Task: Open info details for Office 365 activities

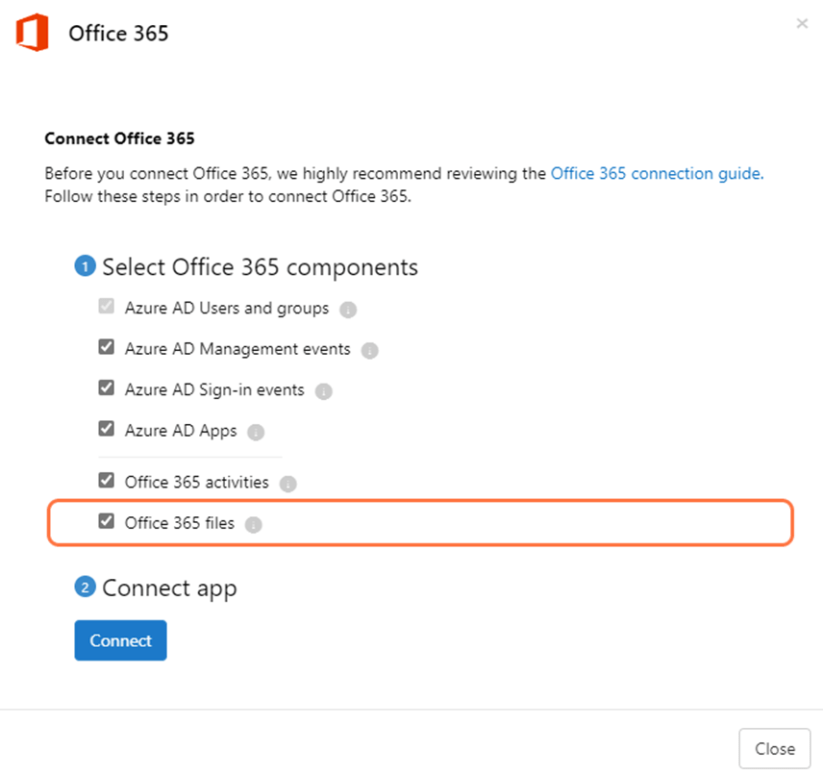Action: (288, 483)
